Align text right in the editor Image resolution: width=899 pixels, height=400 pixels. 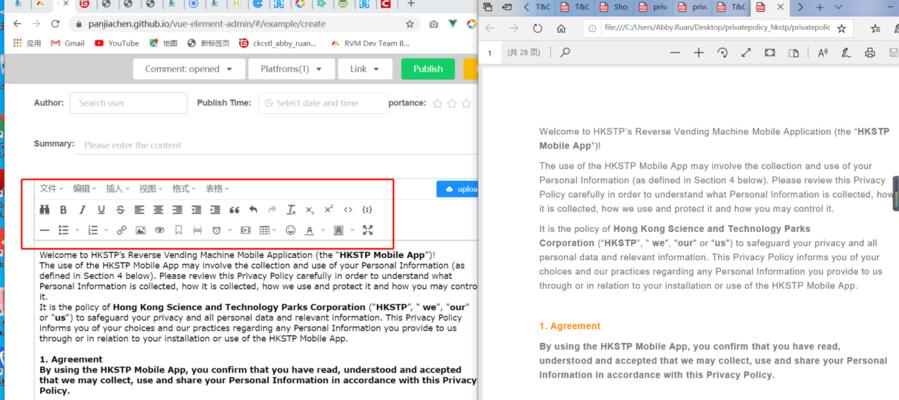pyautogui.click(x=177, y=210)
